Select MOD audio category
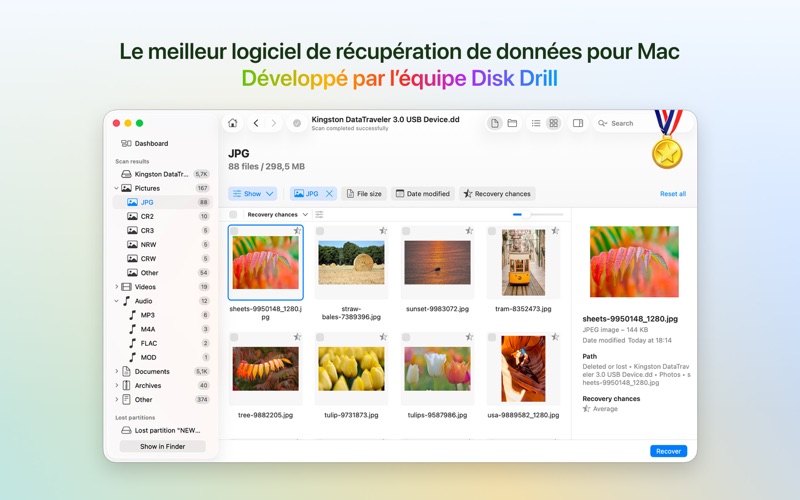800x500 pixels. [163, 358]
